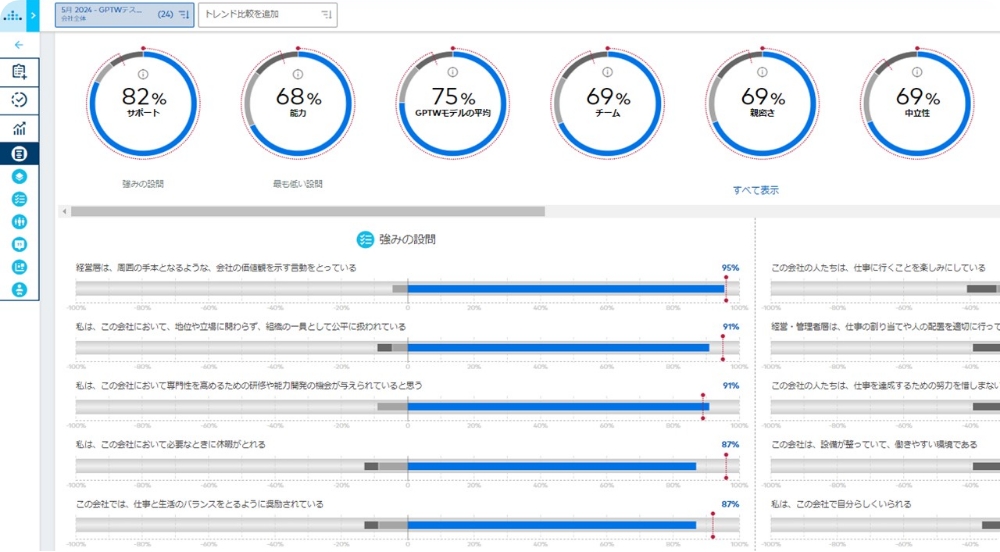Click the people group sidebar icon
1000x552 pixels.
(19, 221)
